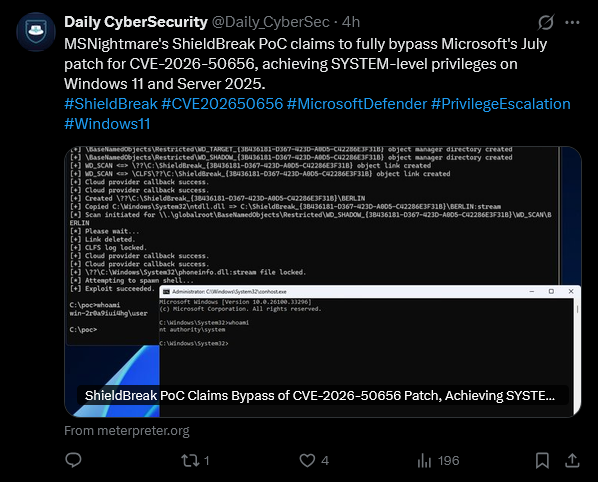Viewport: 598px width, 482px height.
Task: Visit the From meterpreter.org source link
Action: (x=127, y=431)
